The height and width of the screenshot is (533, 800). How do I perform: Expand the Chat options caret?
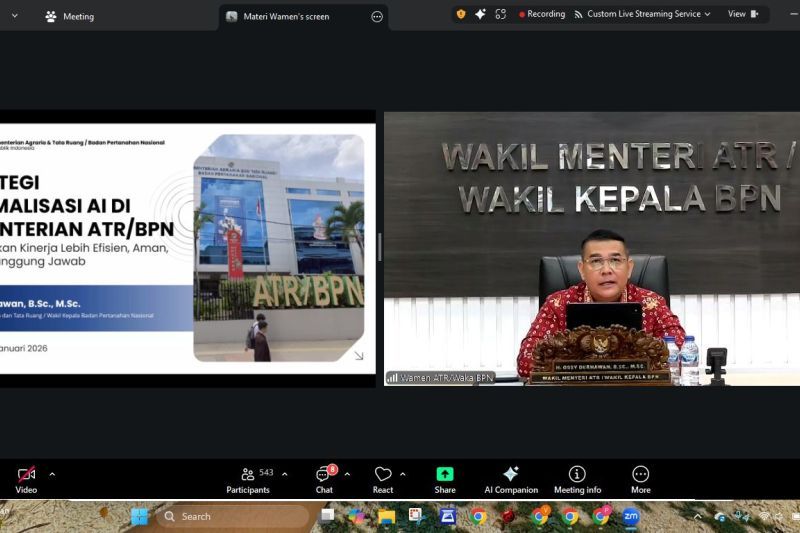(347, 474)
